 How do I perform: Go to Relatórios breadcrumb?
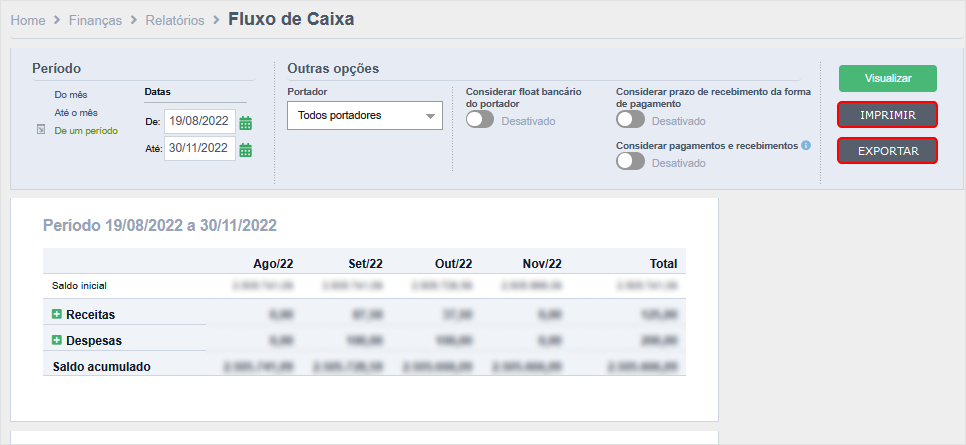click(x=175, y=20)
